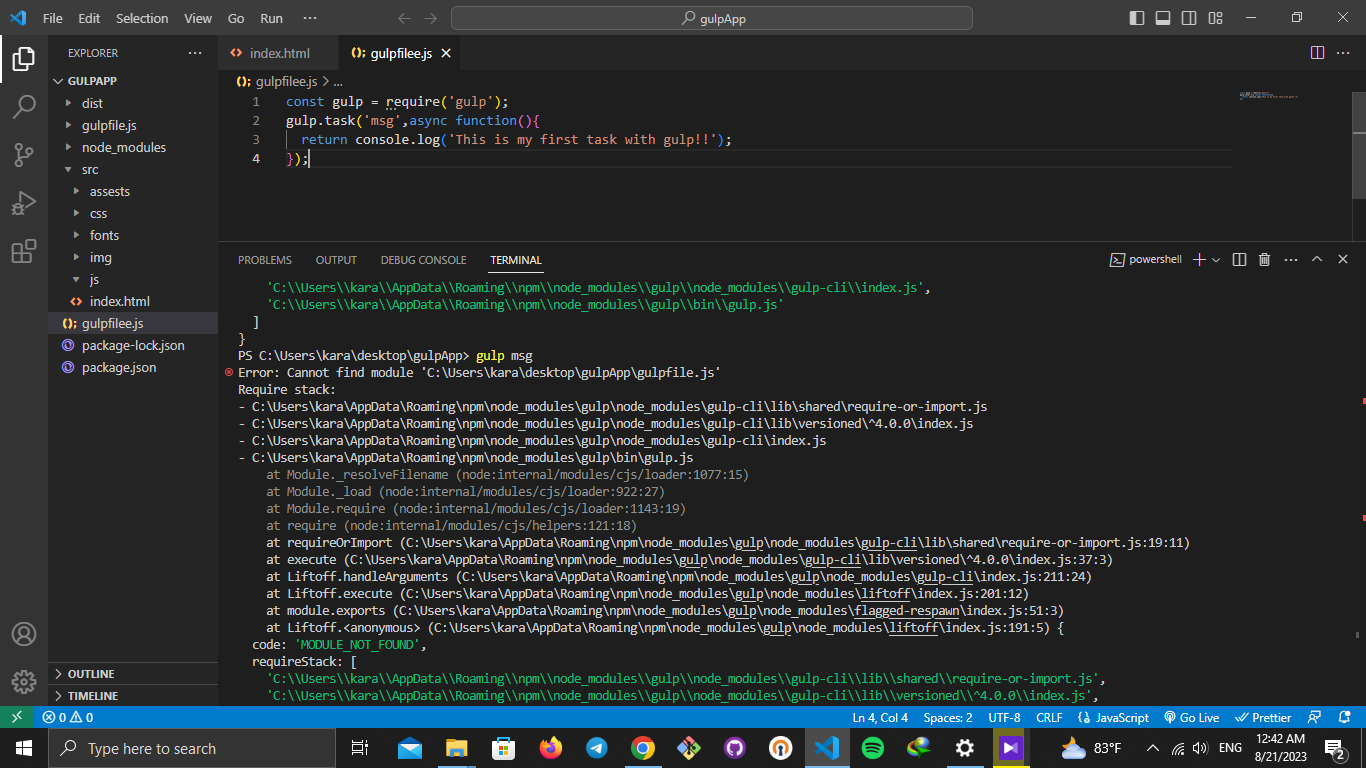Image resolution: width=1366 pixels, height=768 pixels.
Task: Open editor more actions ellipsis
Action: [x=1343, y=53]
